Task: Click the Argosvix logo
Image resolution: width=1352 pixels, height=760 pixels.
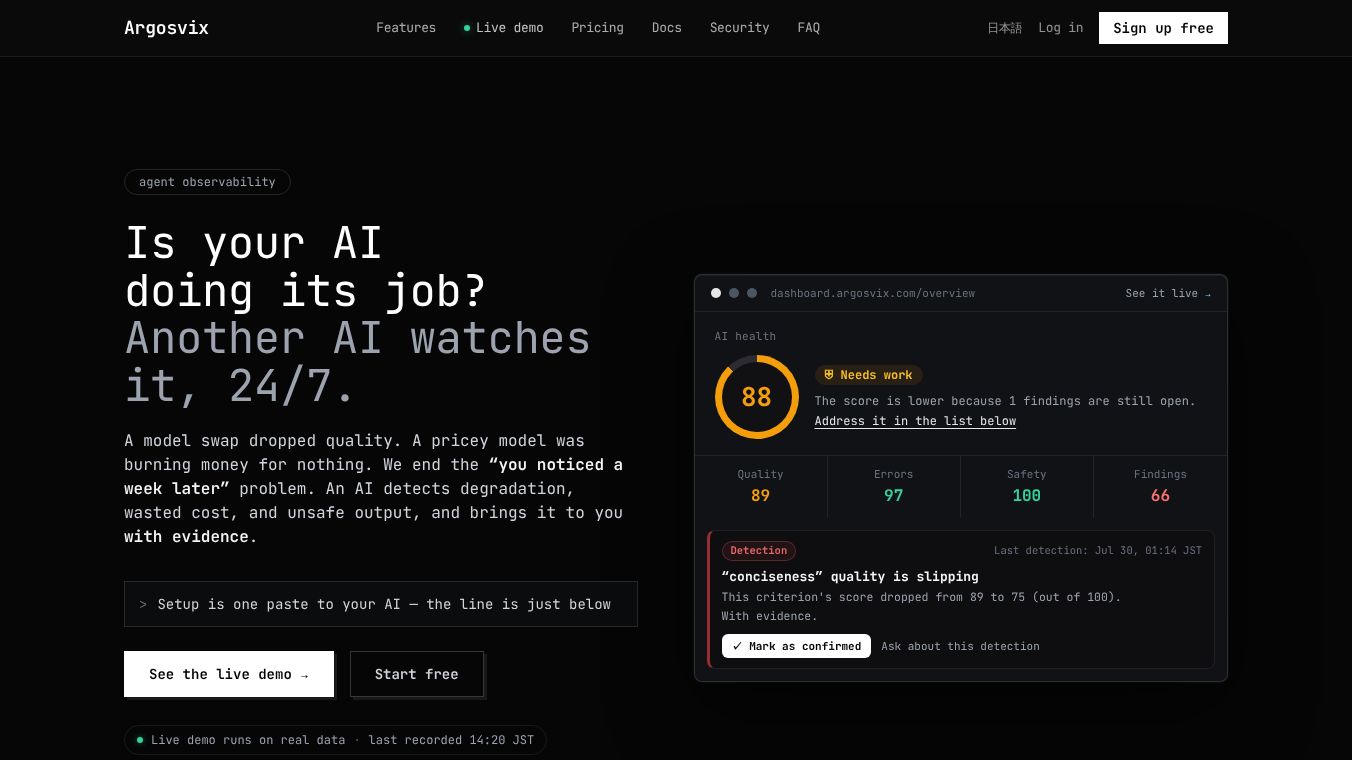Action: [166, 28]
